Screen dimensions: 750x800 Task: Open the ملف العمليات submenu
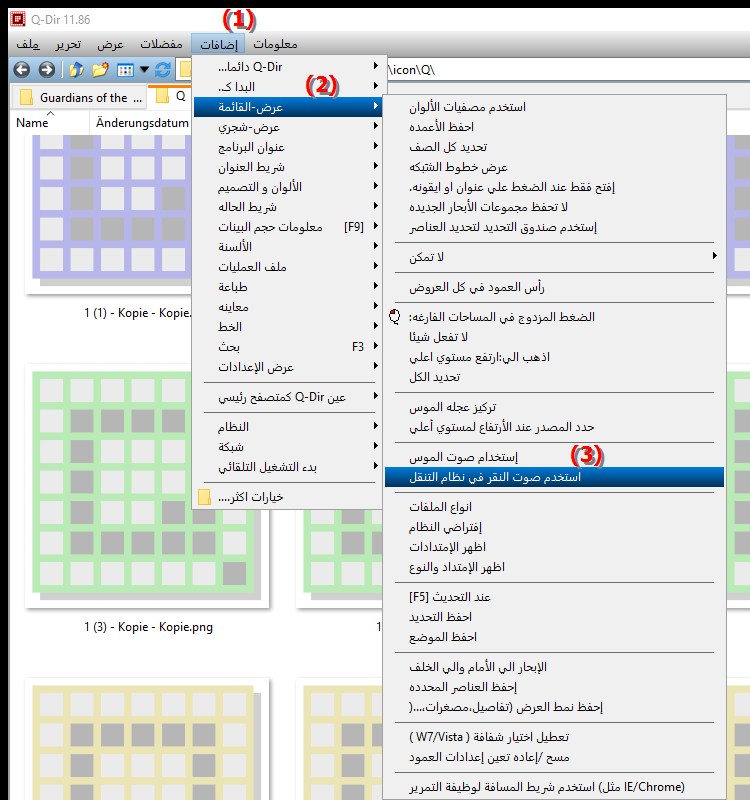click(x=288, y=267)
